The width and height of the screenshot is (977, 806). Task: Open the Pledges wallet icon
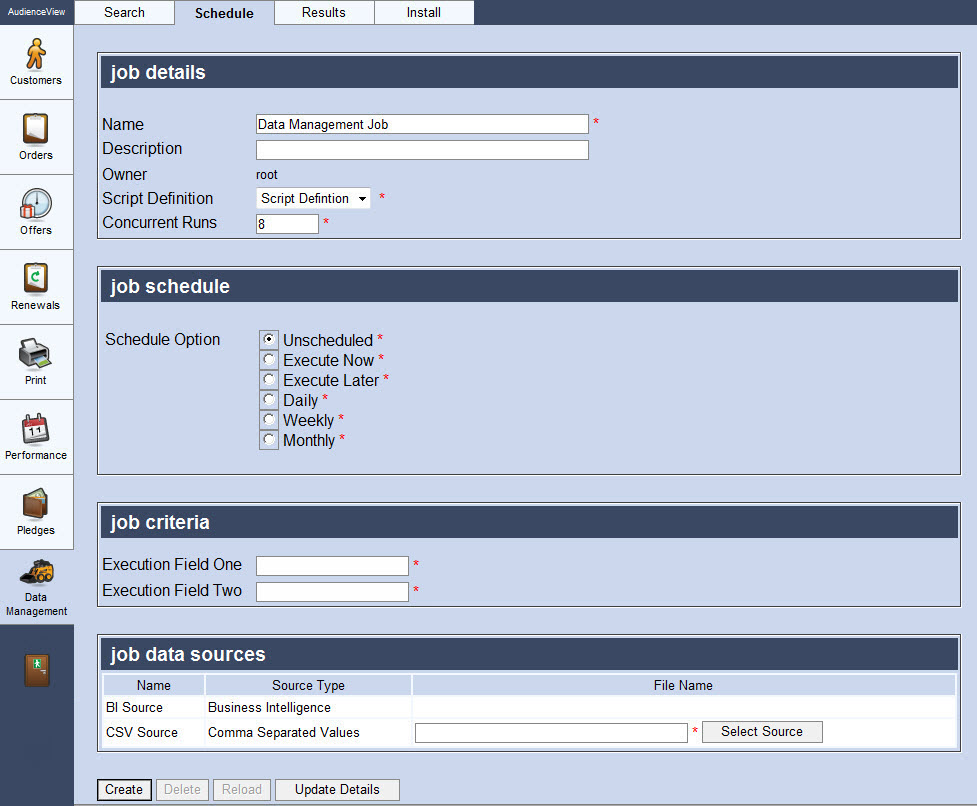(36, 504)
